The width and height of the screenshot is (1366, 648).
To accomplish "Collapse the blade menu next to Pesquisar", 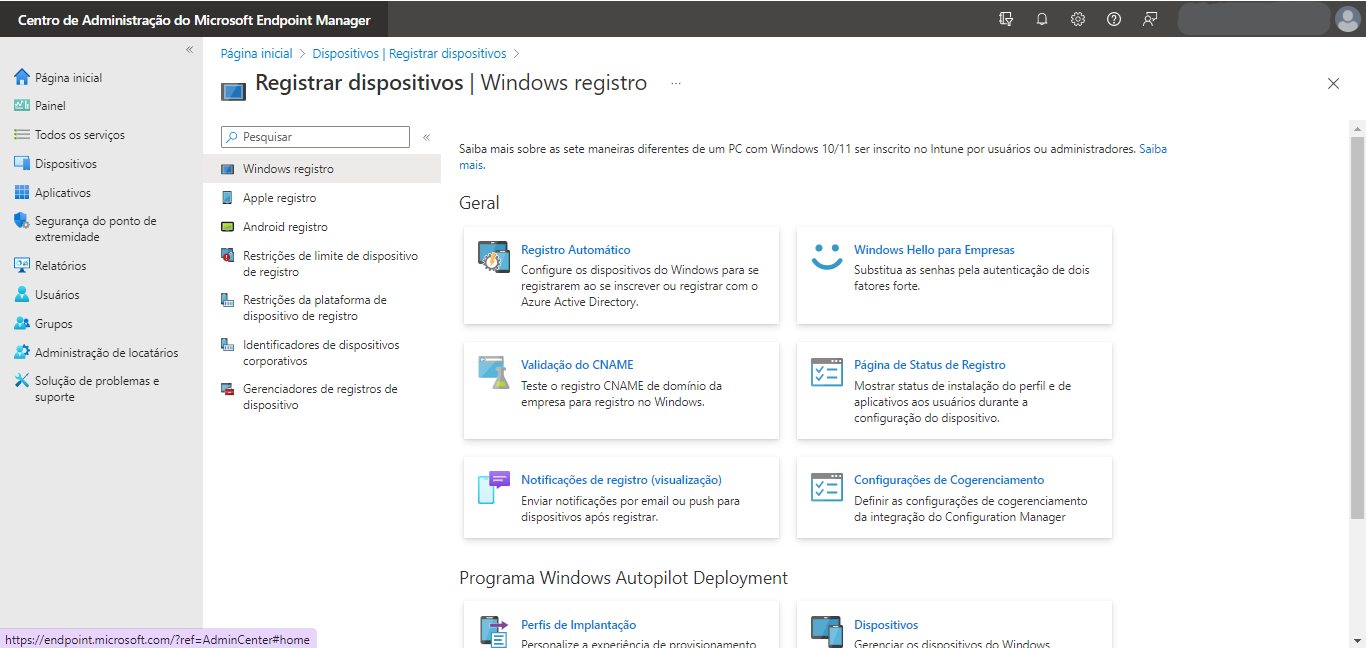I will coord(426,137).
